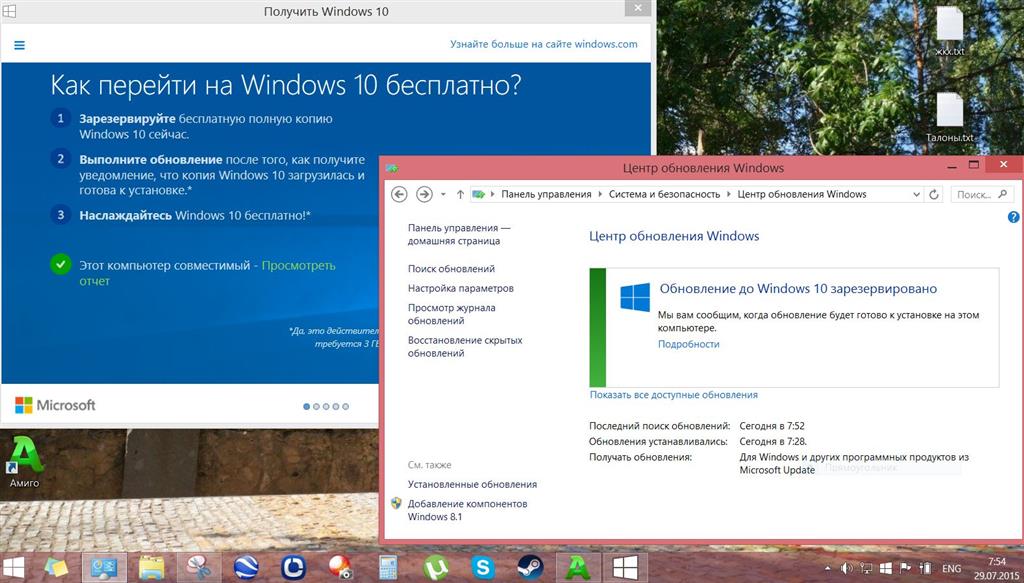Click 'Поиск обновлений' in the sidebar
Viewport: 1024px width, 583px height.
click(451, 268)
